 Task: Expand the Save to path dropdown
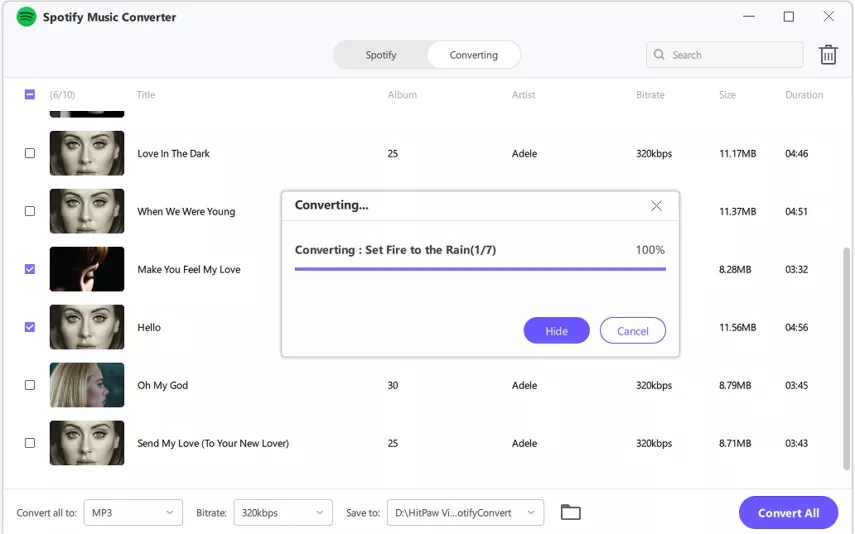click(465, 512)
